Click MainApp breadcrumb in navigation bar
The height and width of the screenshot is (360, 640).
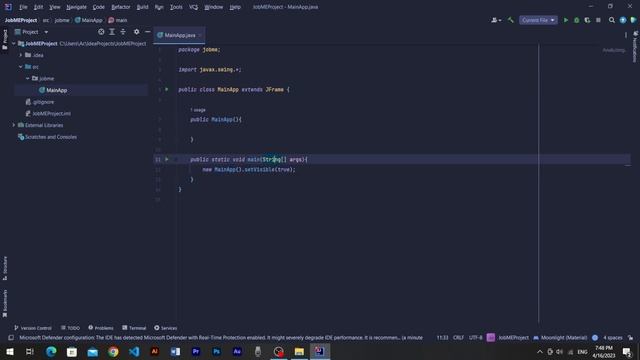coord(89,20)
